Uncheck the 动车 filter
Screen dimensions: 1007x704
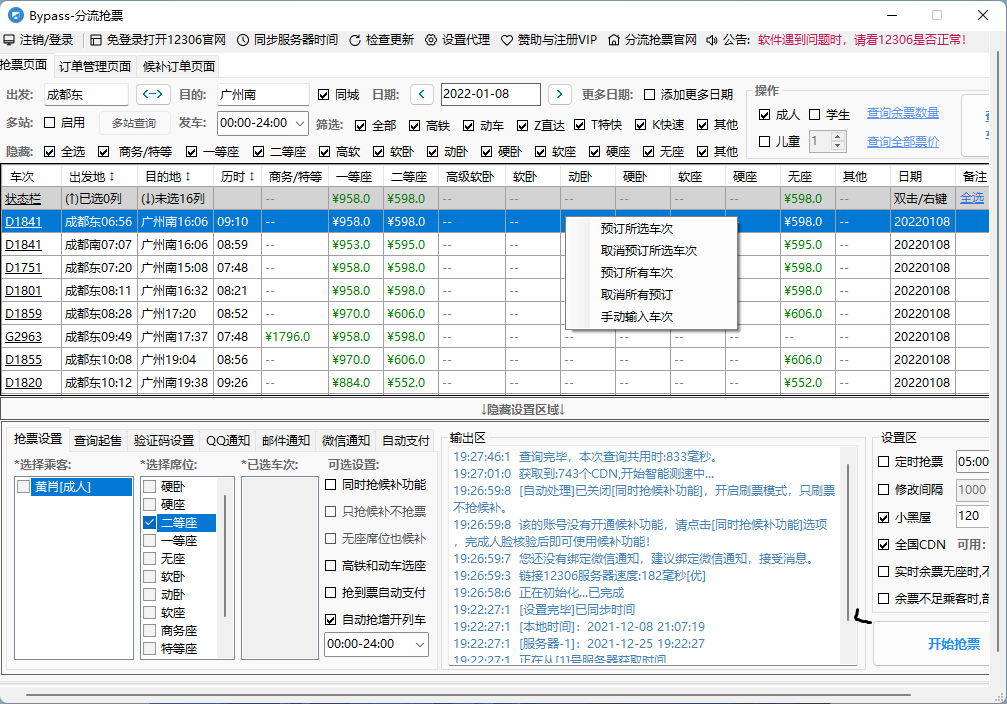(468, 125)
